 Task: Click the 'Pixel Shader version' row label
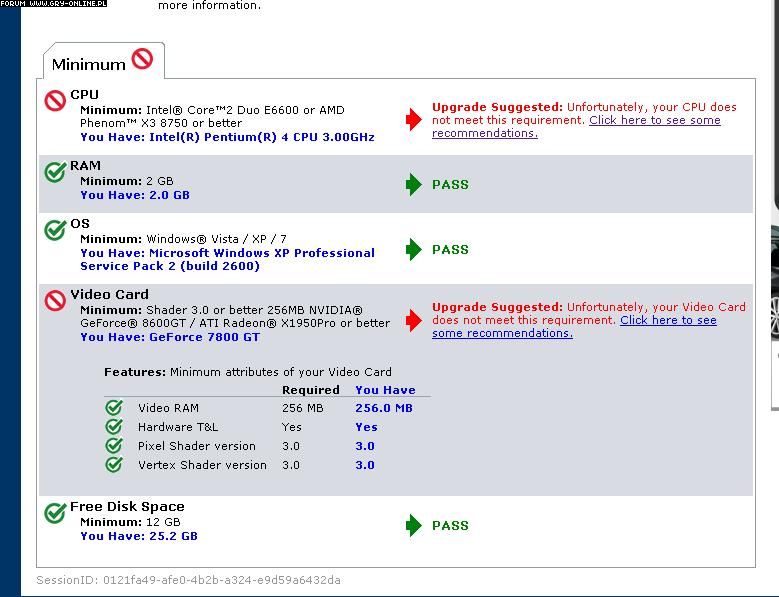197,446
